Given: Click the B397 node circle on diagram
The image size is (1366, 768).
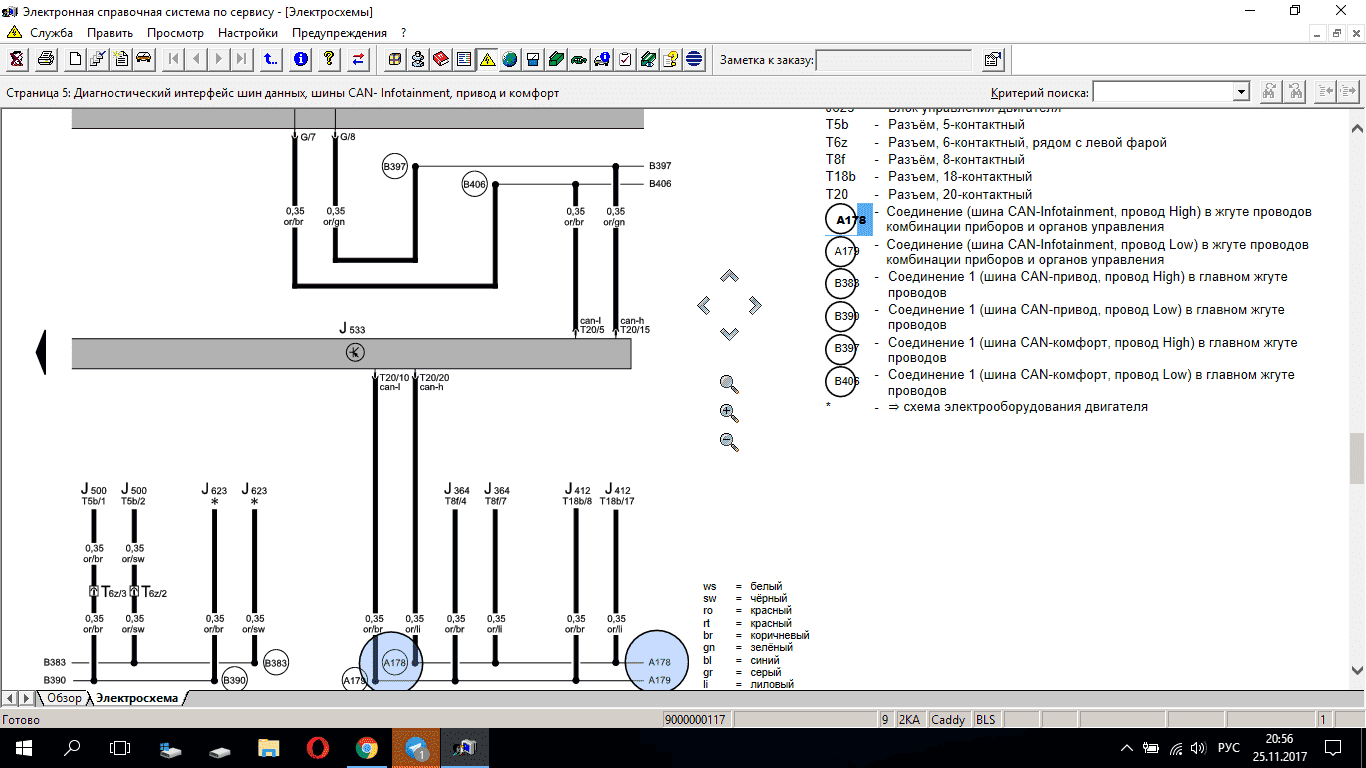Looking at the screenshot, I should 395,167.
